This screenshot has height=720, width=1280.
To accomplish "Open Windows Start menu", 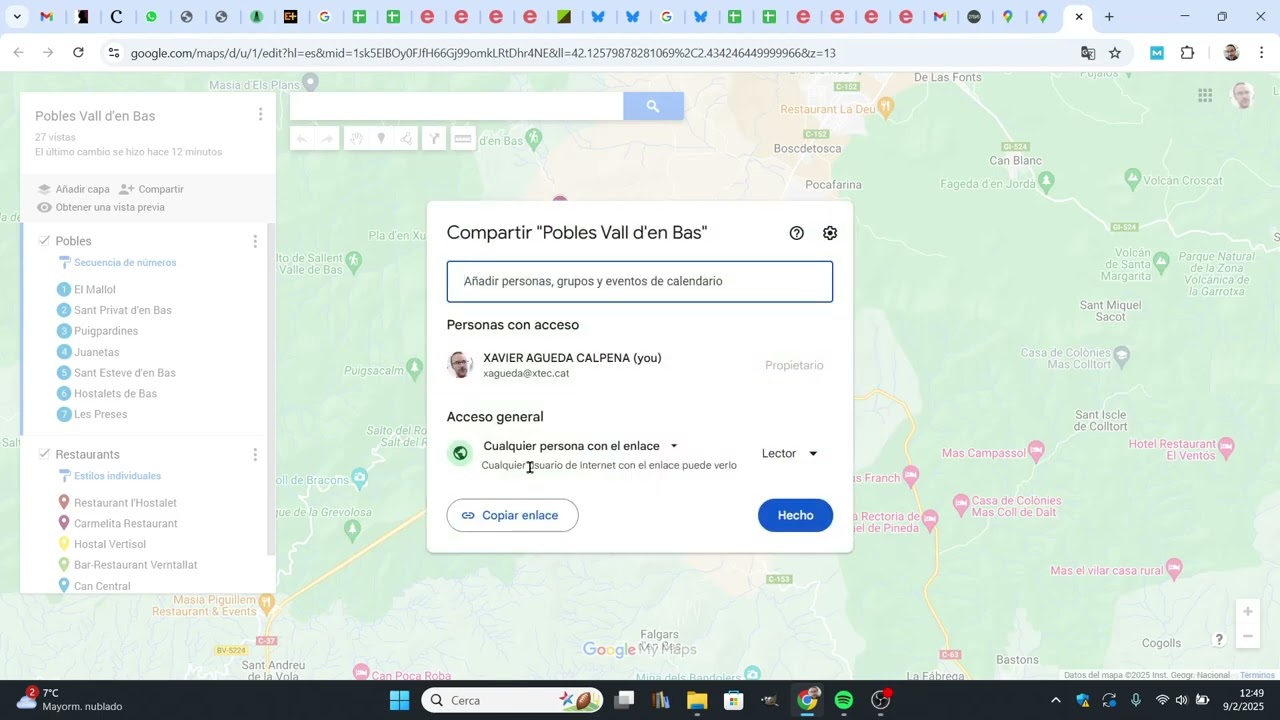I will pos(399,700).
